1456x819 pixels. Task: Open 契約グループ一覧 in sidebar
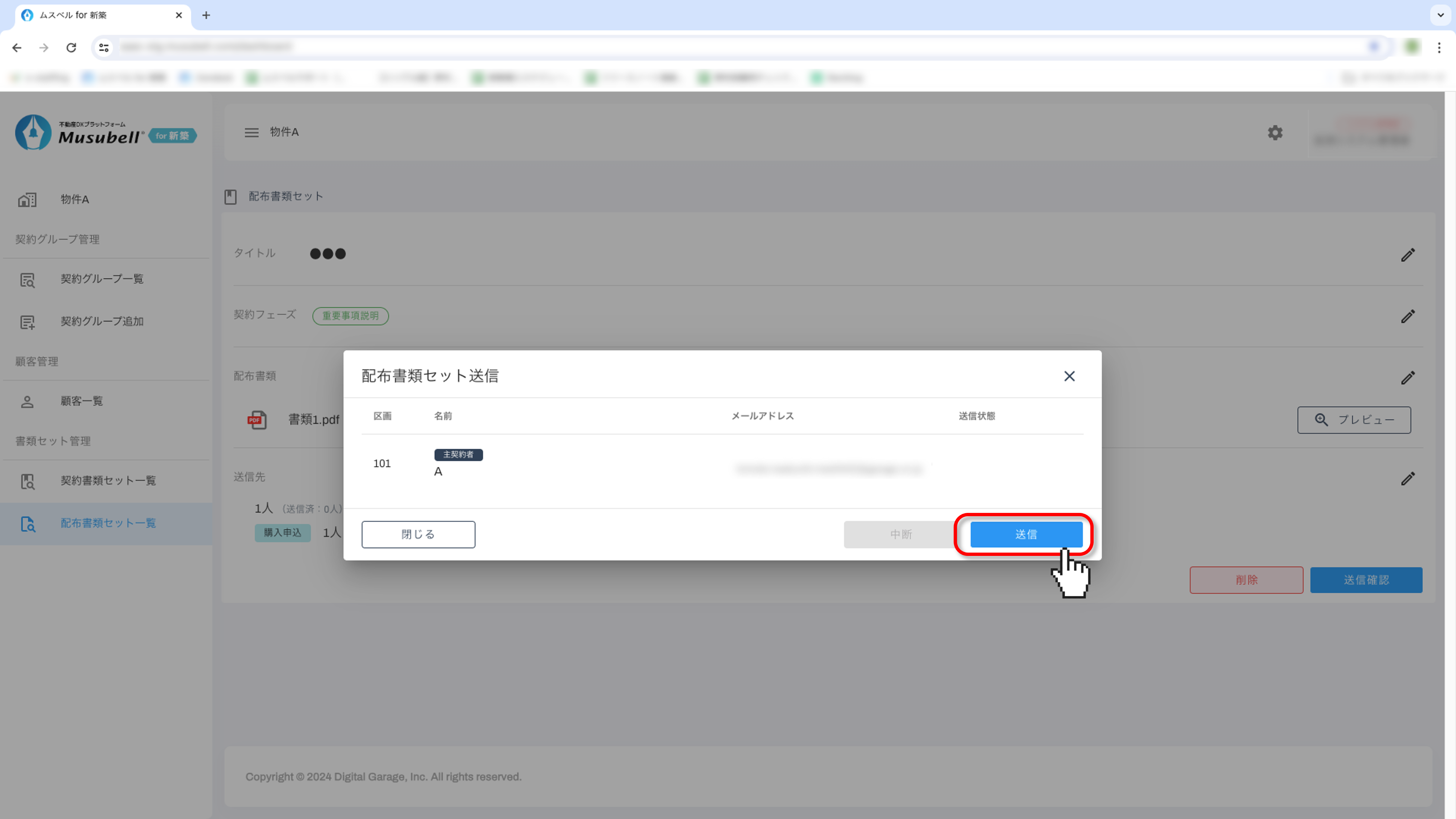(102, 279)
